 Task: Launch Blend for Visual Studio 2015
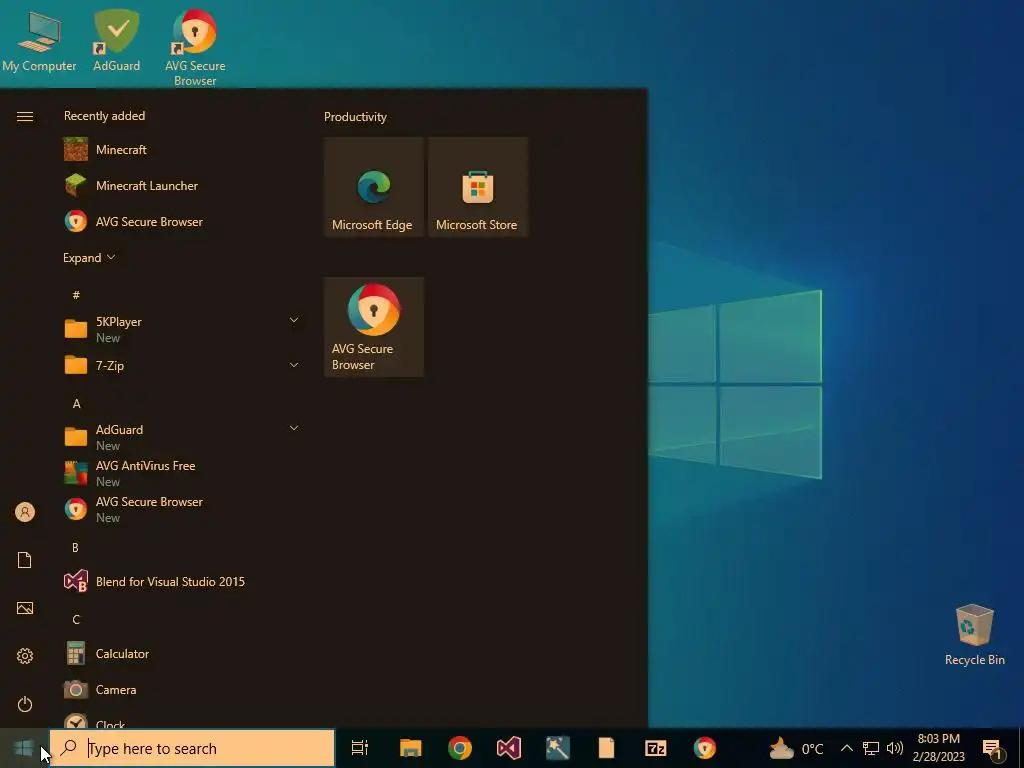click(180, 581)
